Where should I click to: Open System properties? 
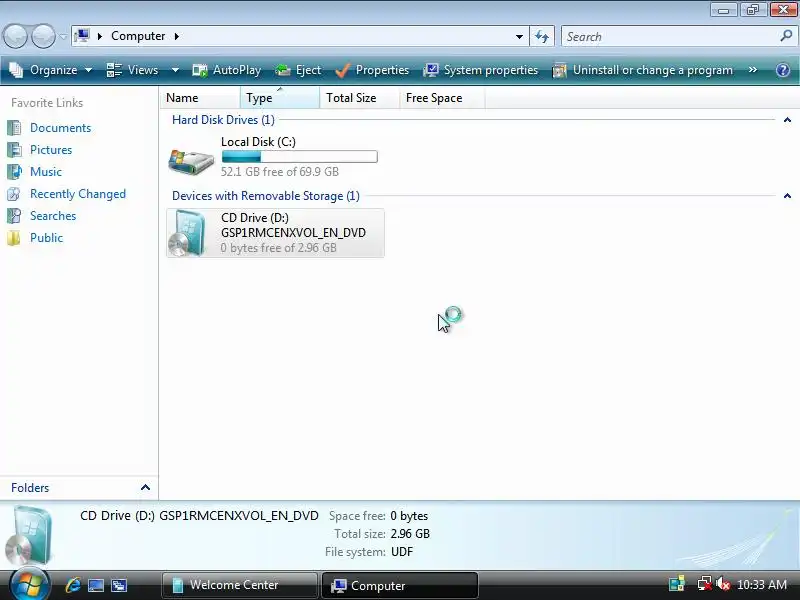click(x=481, y=70)
